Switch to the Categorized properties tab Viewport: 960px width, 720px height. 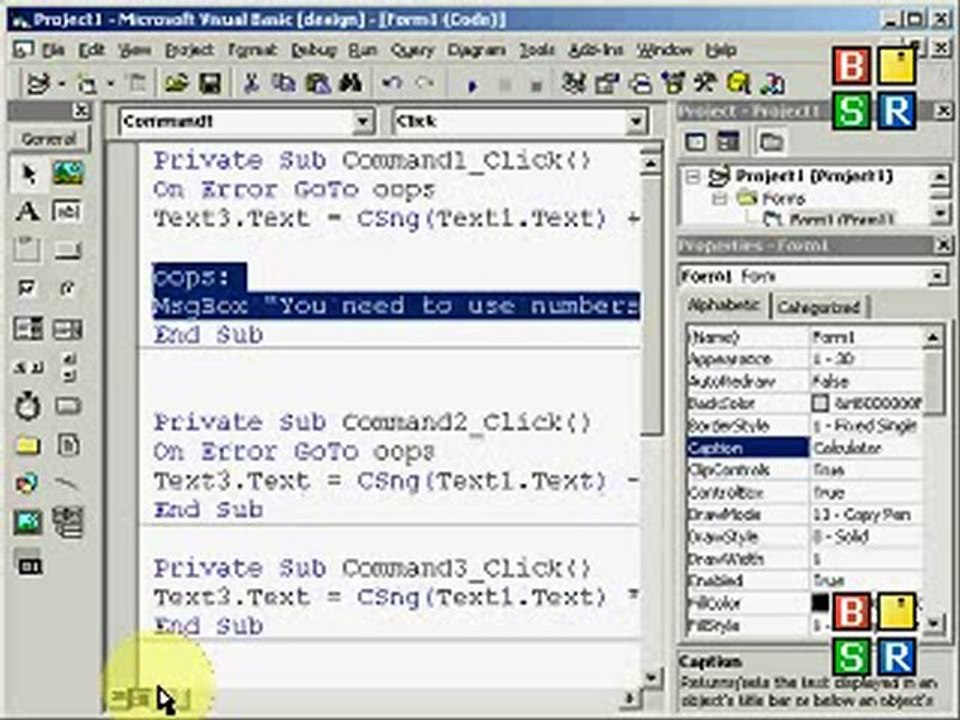point(819,306)
